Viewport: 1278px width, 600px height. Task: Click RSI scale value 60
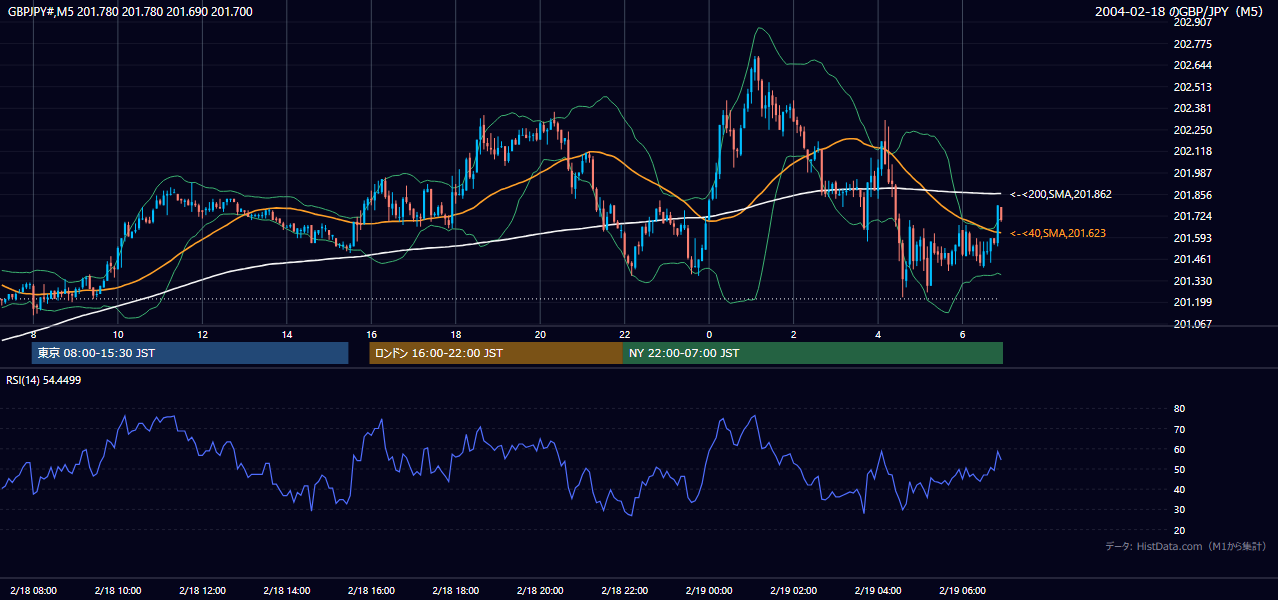tap(1179, 449)
